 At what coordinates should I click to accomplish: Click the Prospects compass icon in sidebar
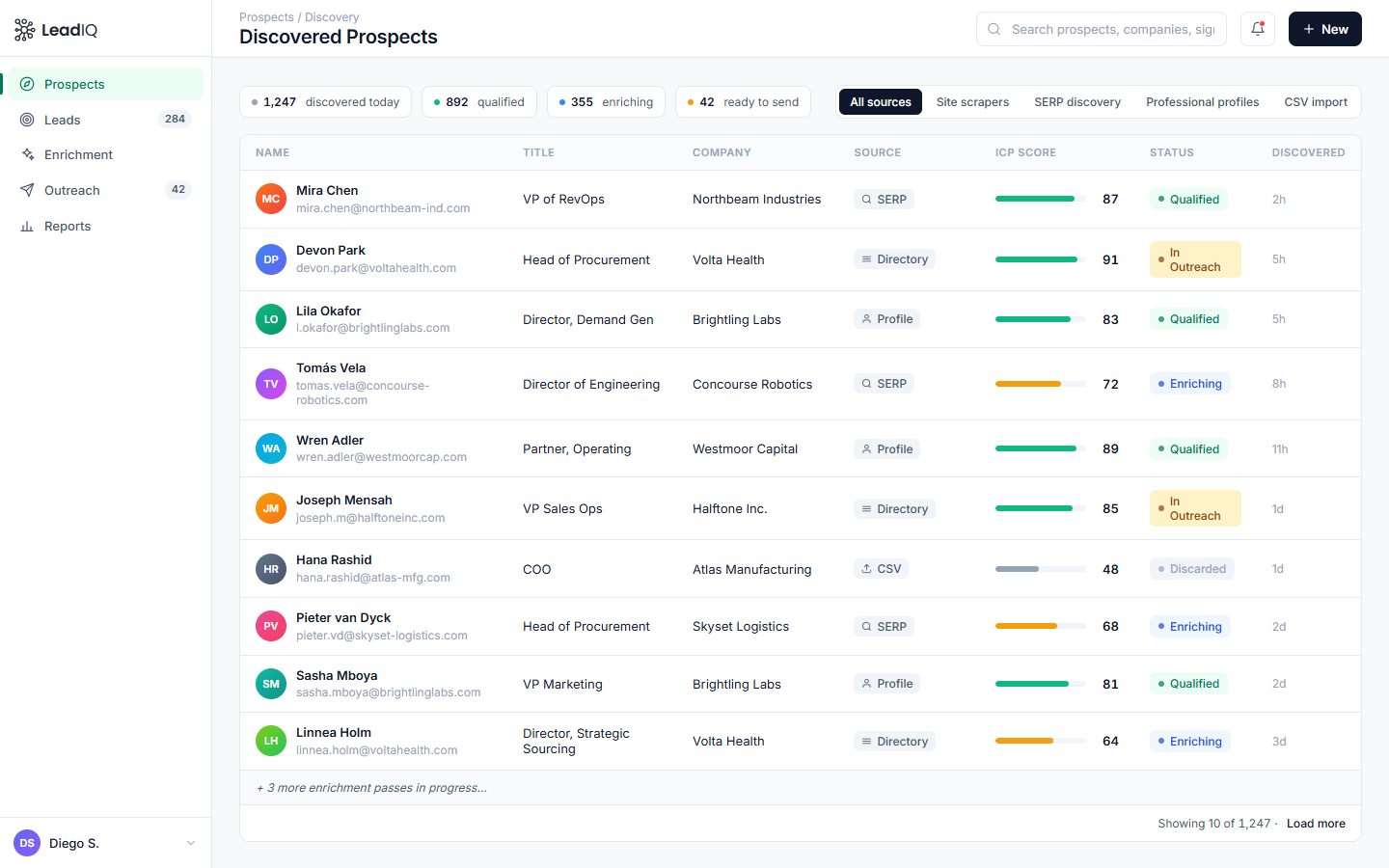27,84
